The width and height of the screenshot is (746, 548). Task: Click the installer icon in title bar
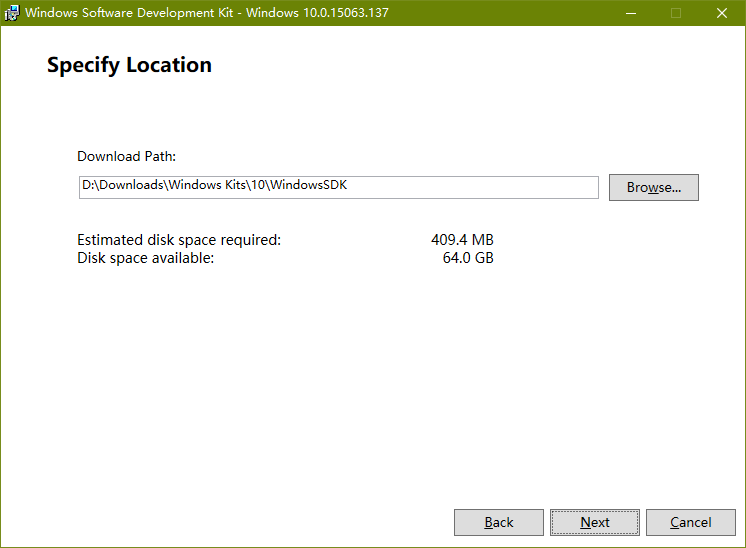pyautogui.click(x=12, y=13)
